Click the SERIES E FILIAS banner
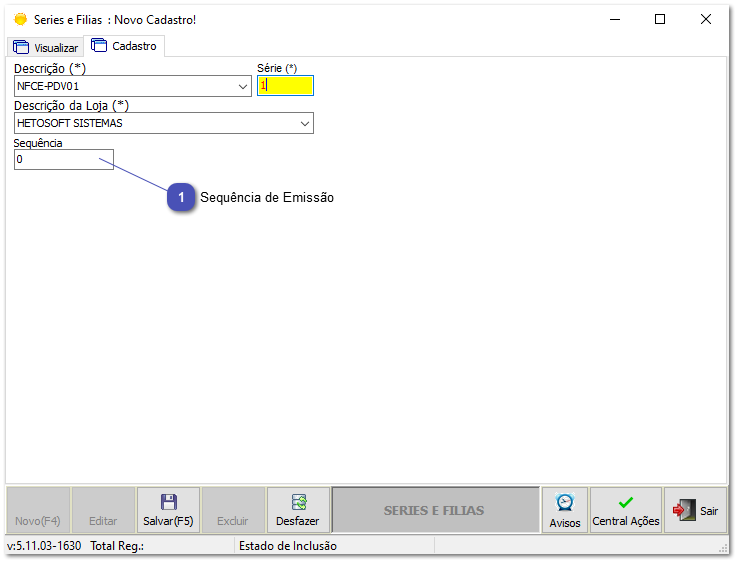The height and width of the screenshot is (563, 738). point(435,510)
